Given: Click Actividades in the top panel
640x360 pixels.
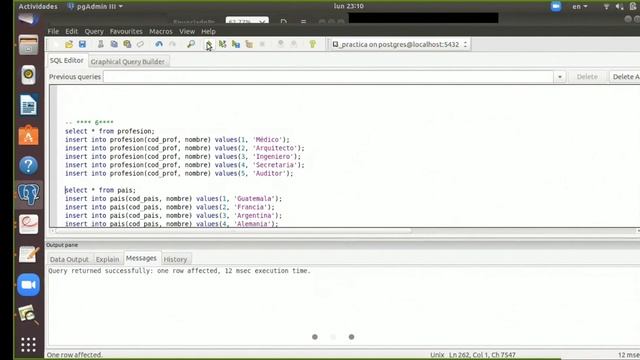Looking at the screenshot, I should 38,7.
